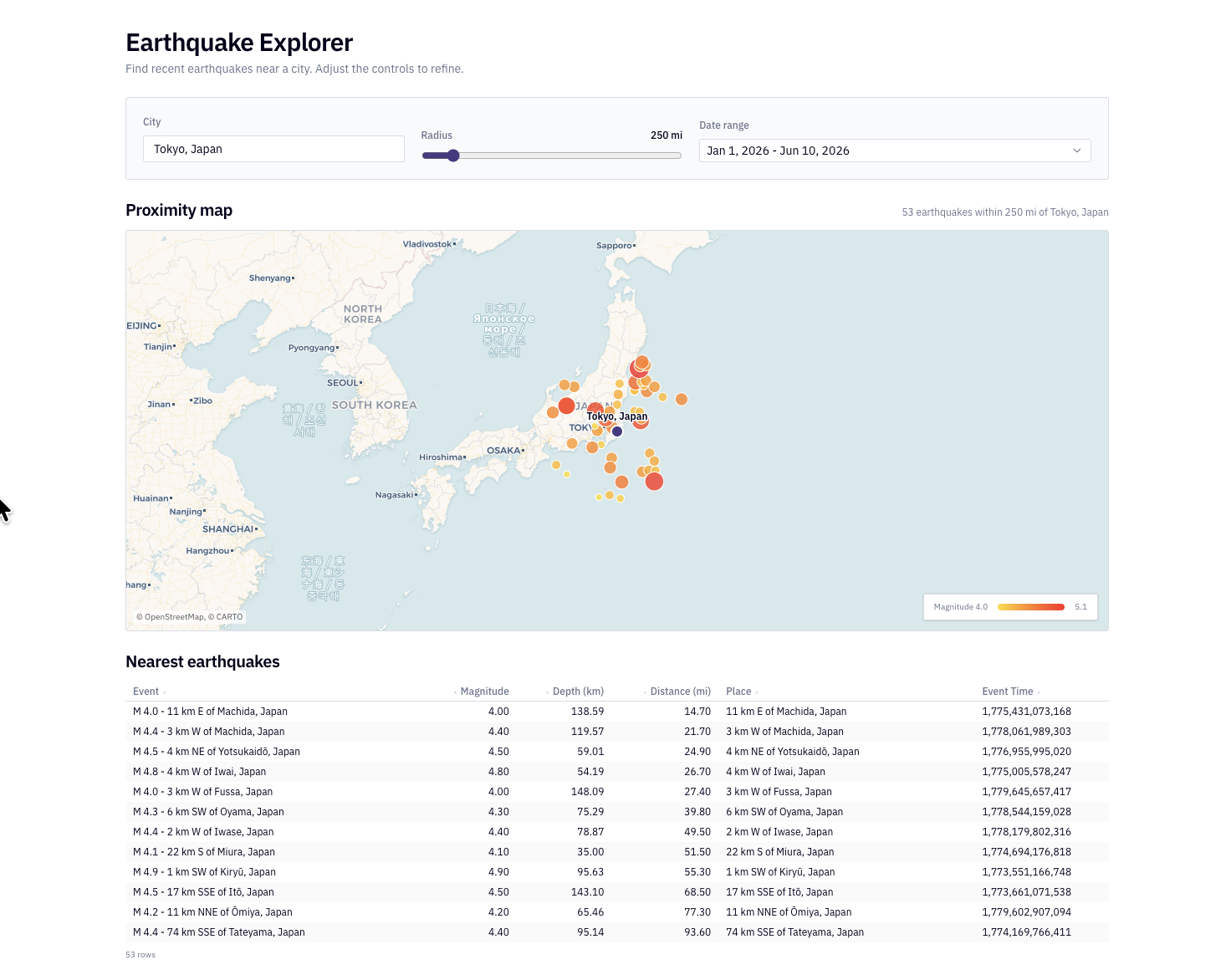Sort table by the Magnitude column header
Image resolution: width=1231 pixels, height=980 pixels.
[484, 692]
